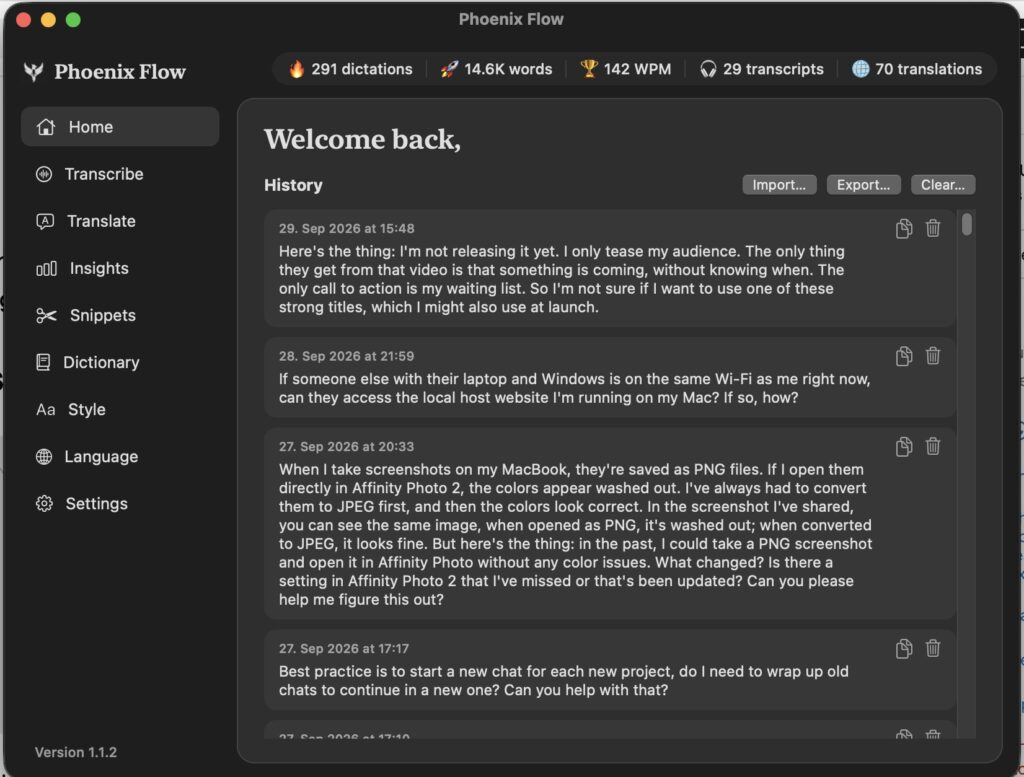Click the rocket icon beside 14.6K words
The image size is (1024, 777).
449,69
